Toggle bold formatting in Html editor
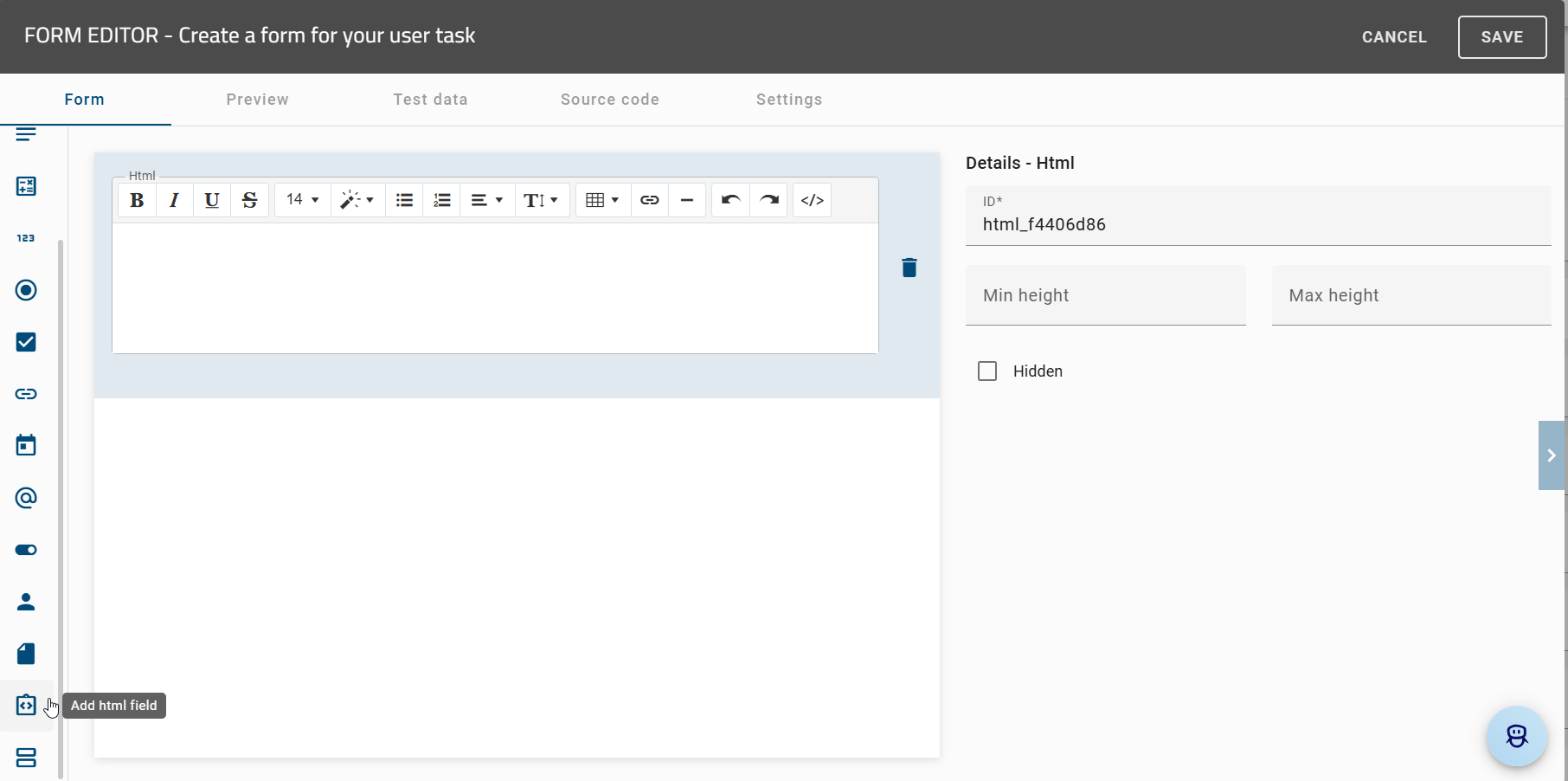1568x781 pixels. (x=137, y=200)
